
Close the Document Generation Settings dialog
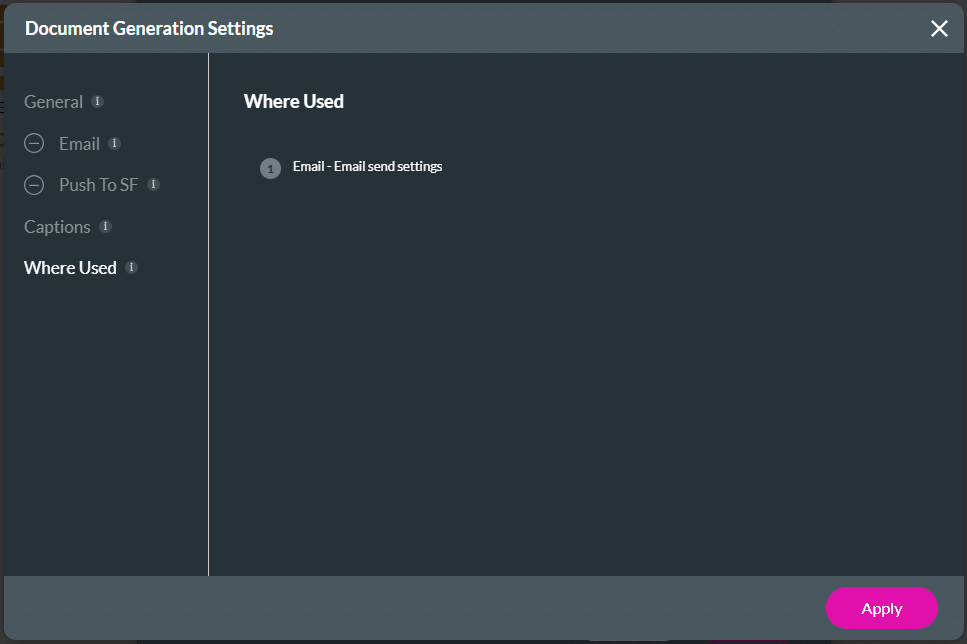coord(939,29)
